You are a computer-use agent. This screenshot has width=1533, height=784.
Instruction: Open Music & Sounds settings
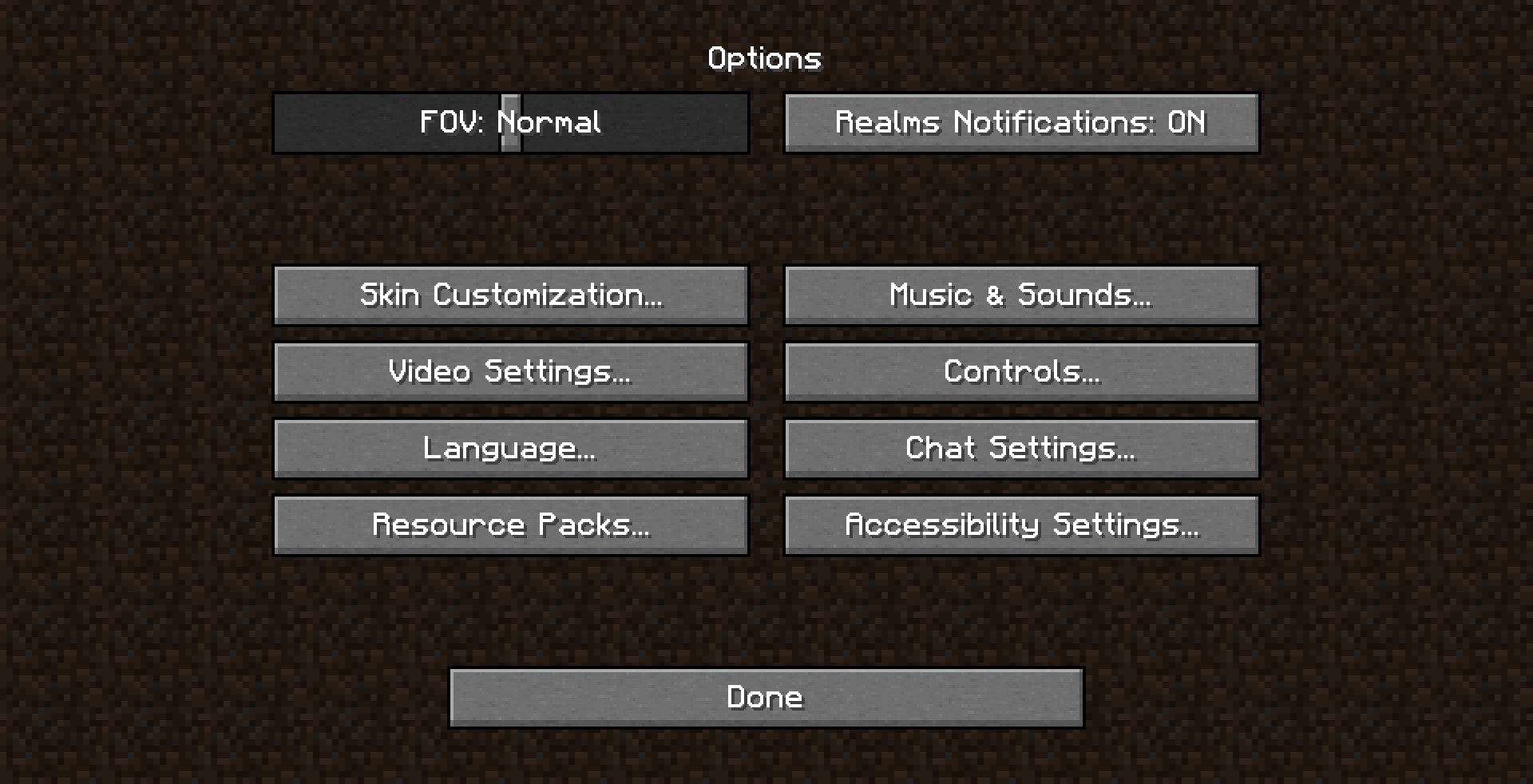[x=1022, y=295]
